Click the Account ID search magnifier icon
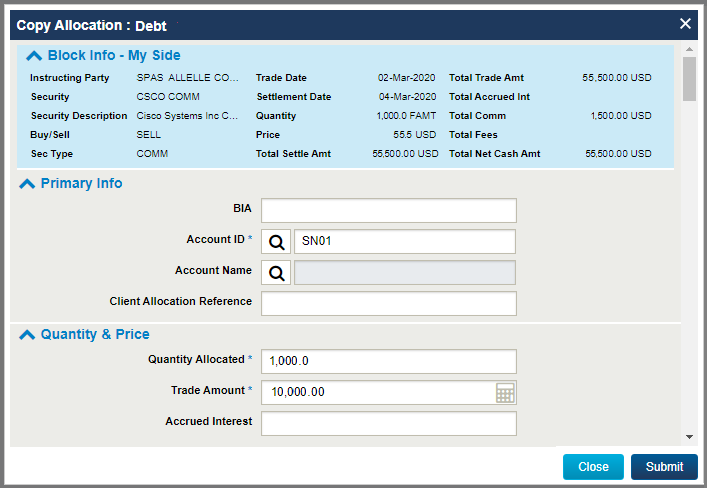The height and width of the screenshot is (493, 712). click(x=276, y=242)
